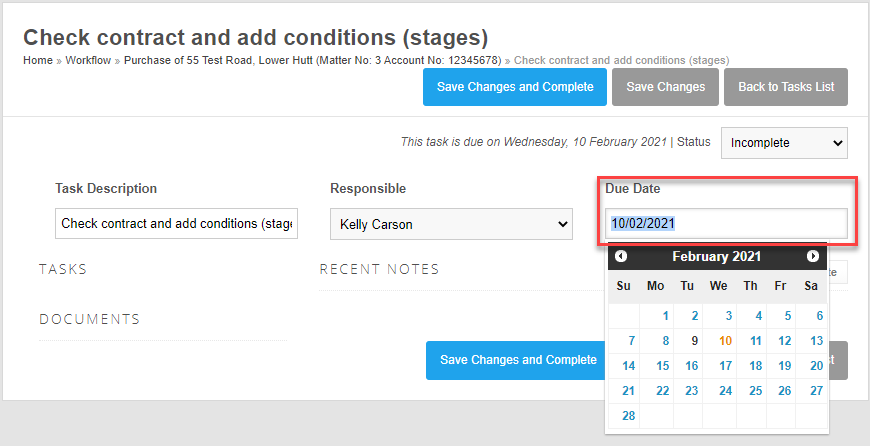Pick February 19 from the calendar
Screen dimensions: 870x446
point(785,366)
